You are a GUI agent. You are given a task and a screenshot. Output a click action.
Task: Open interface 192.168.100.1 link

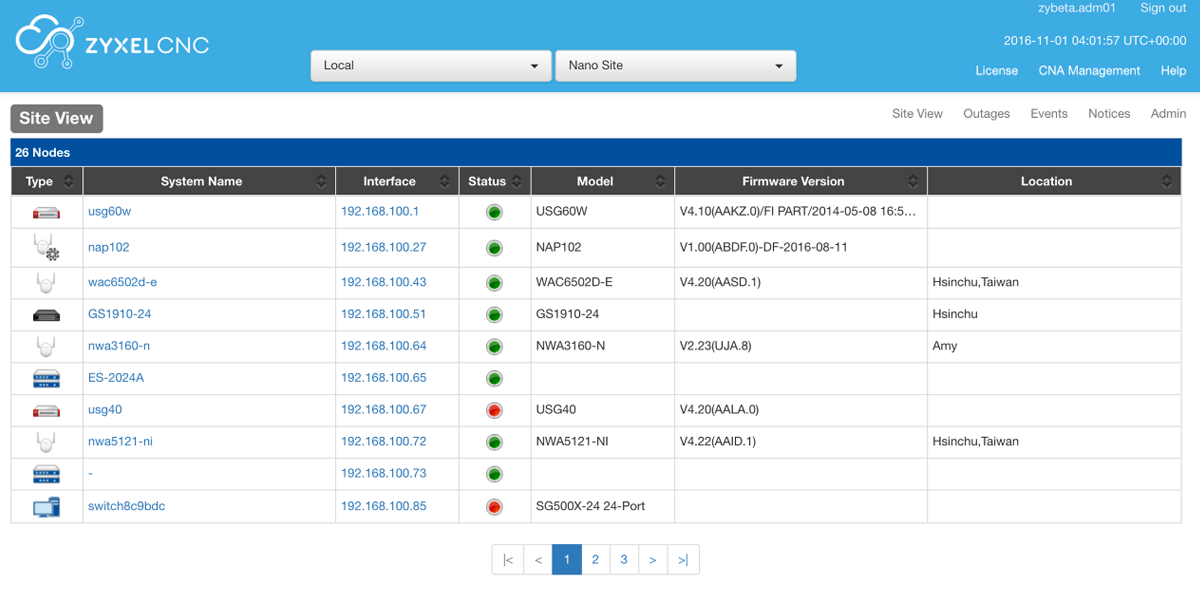coord(380,212)
